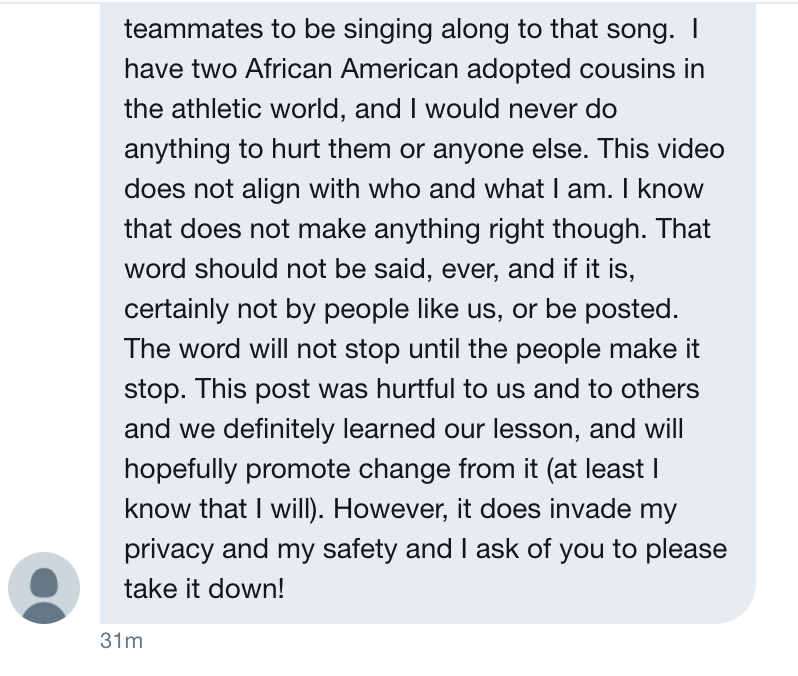Click the words 'This video' in message
Image resolution: width=798 pixels, height=676 pixels.
(x=661, y=149)
